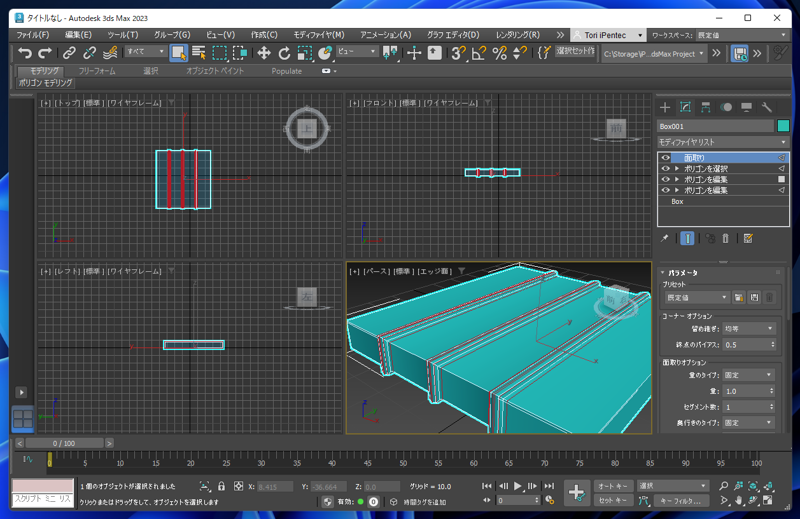Screen dimensions: 800x519
Task: Choose the Select Object tool
Action: pyautogui.click(x=179, y=53)
